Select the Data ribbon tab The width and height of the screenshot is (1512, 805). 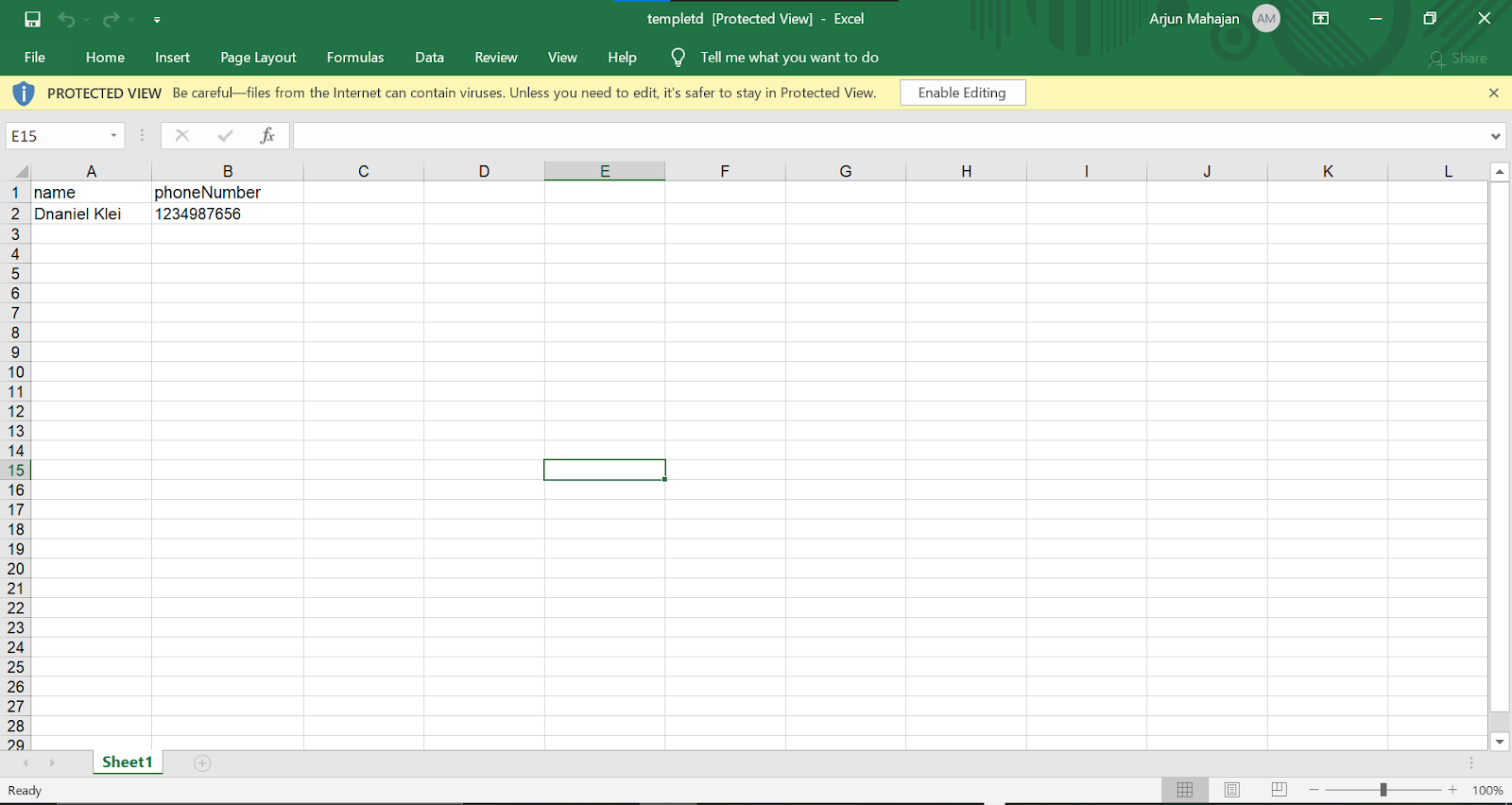[429, 58]
